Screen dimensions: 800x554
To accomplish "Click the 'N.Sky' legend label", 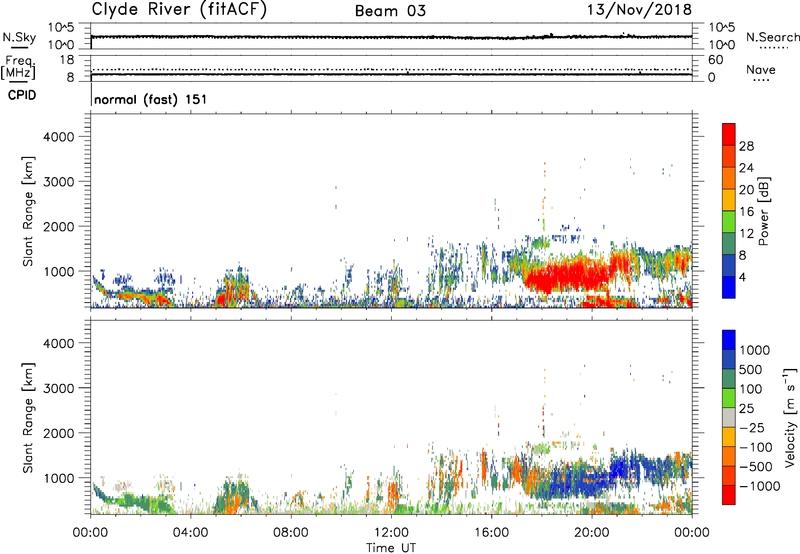I will (19, 37).
